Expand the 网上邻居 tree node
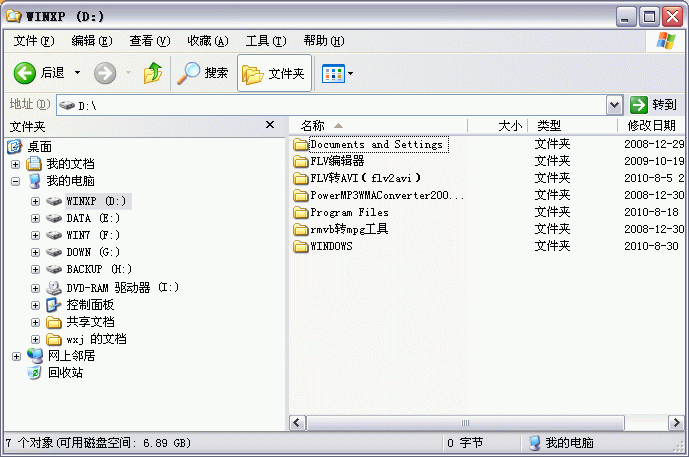This screenshot has width=689, height=457. coord(16,356)
